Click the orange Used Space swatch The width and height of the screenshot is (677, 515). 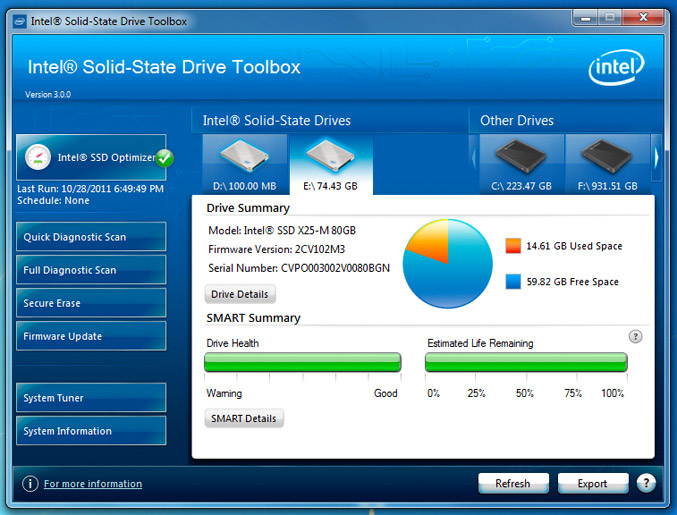[513, 246]
